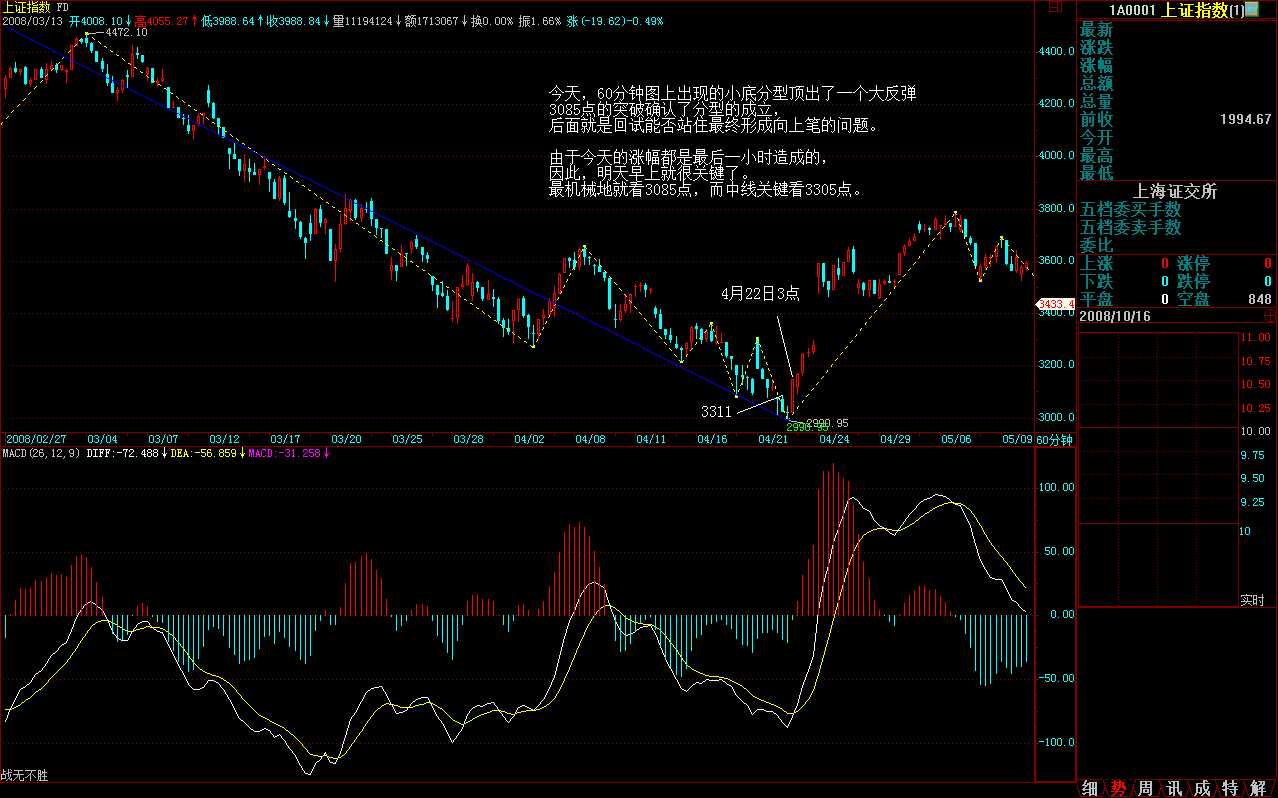
Task: Click the 4月22日3点 annotation label
Action: pos(761,294)
